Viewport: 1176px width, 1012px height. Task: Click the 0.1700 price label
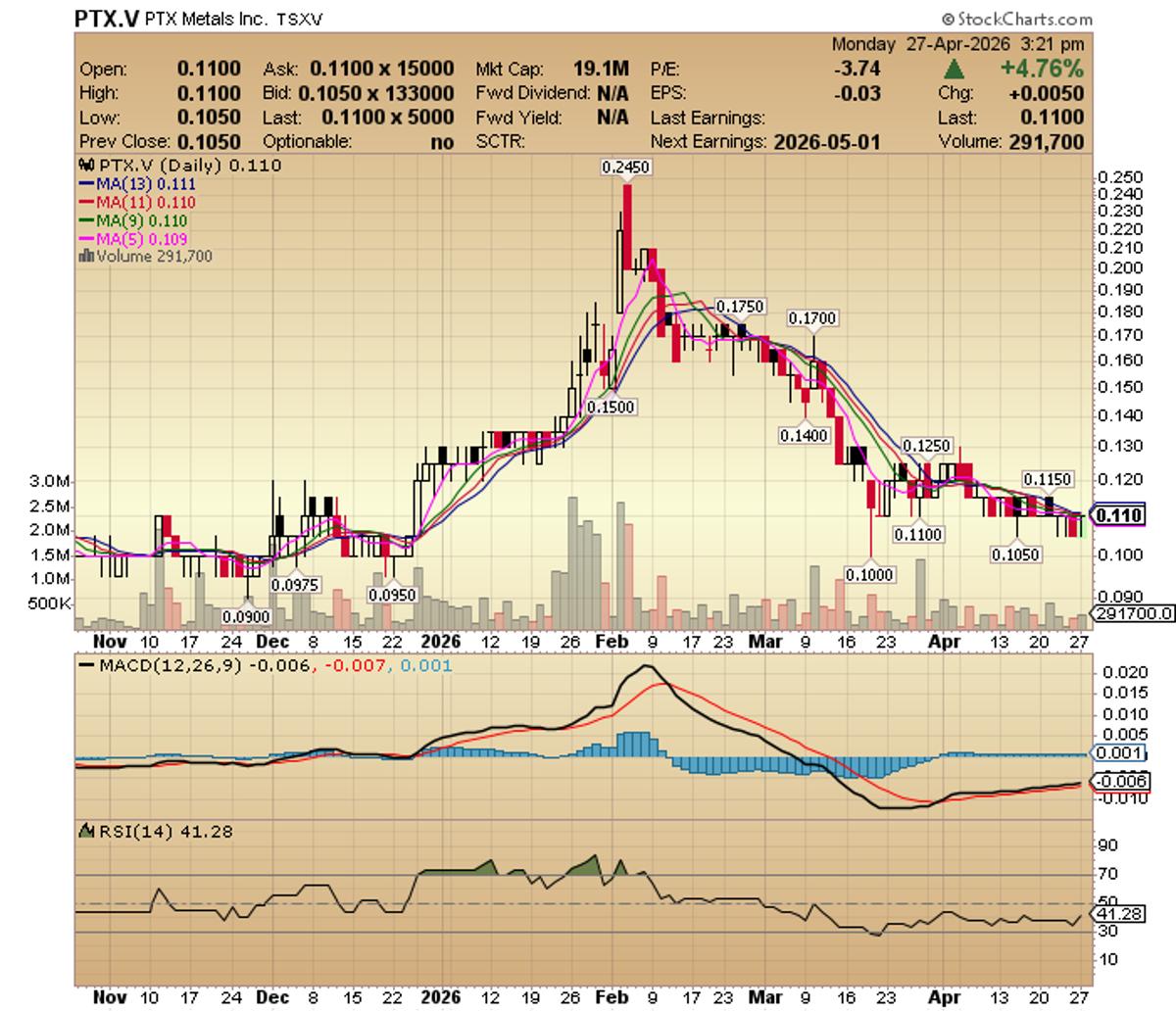tap(812, 318)
